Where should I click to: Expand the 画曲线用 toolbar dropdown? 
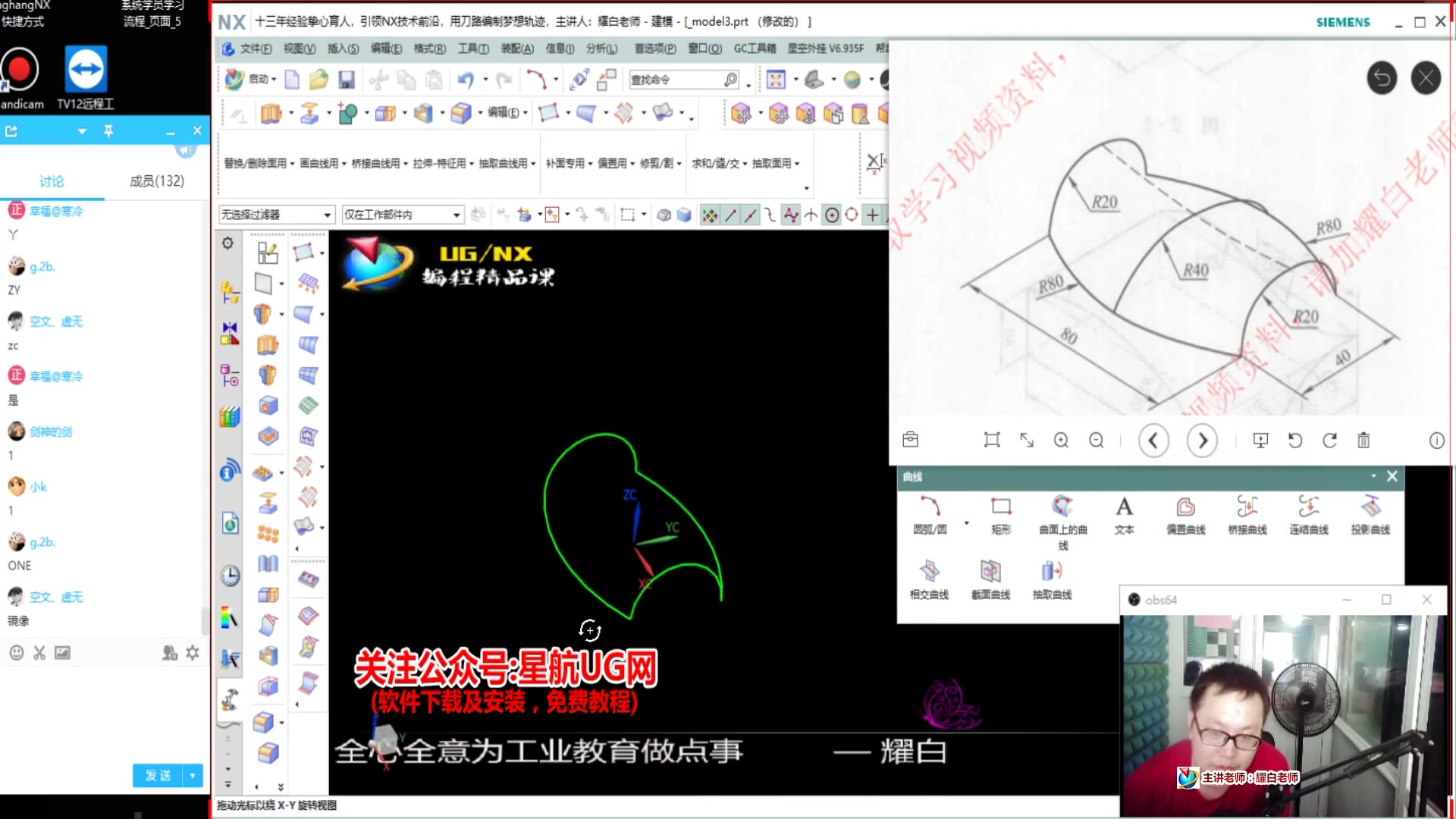pos(323,164)
